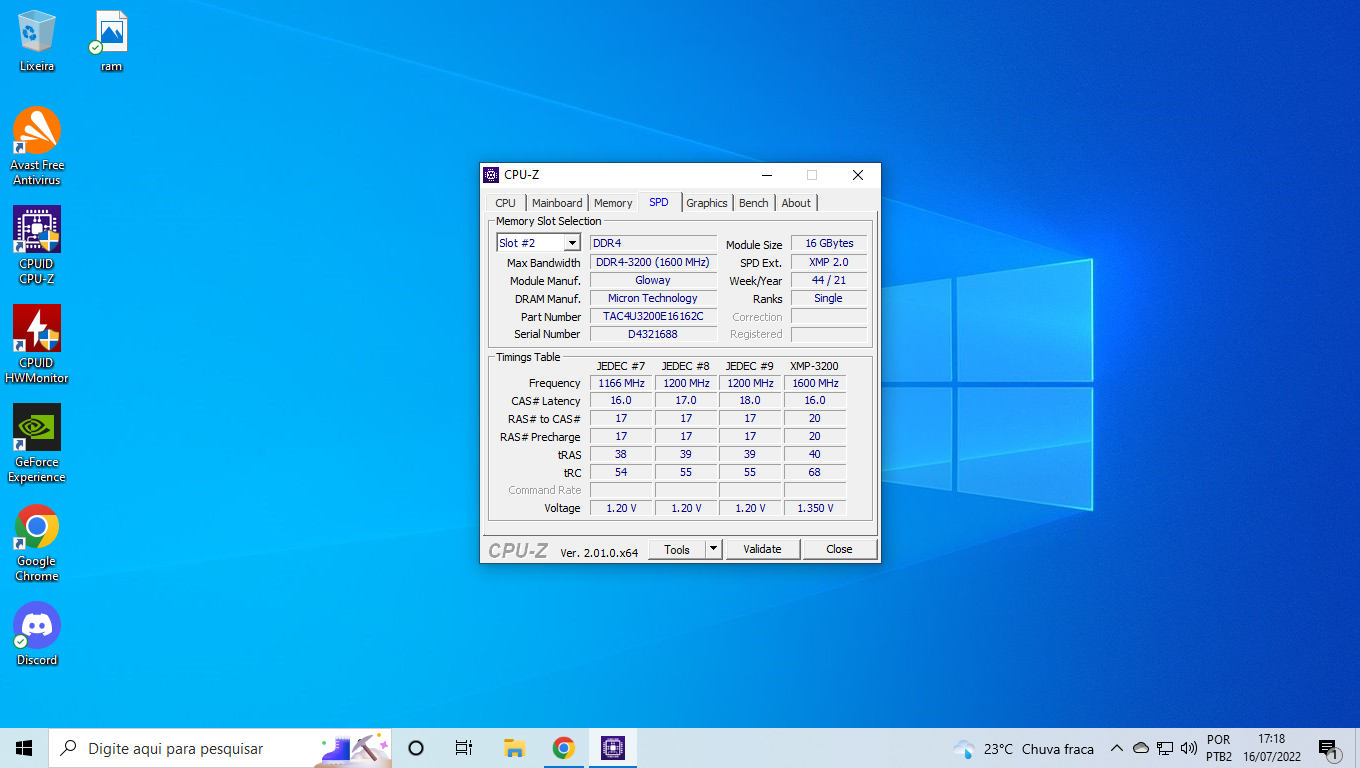
Task: Close the CPU-Z window with X
Action: click(858, 175)
